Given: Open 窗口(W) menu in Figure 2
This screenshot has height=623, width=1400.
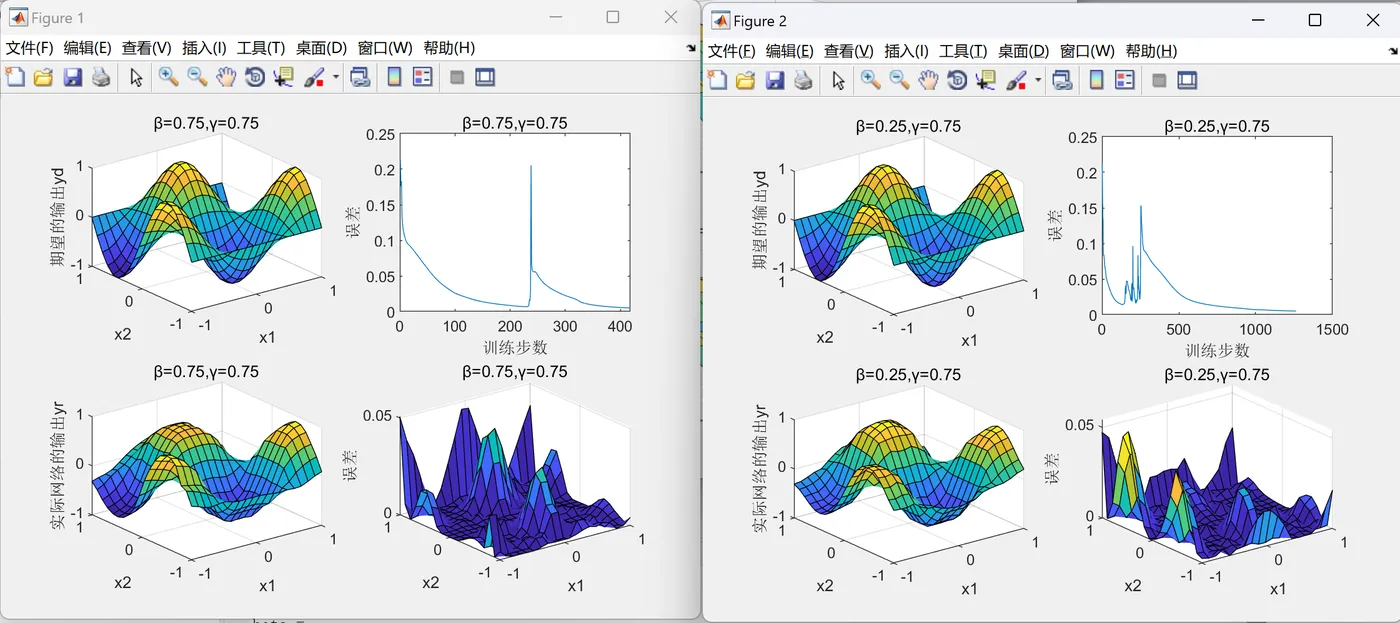Looking at the screenshot, I should 1087,51.
